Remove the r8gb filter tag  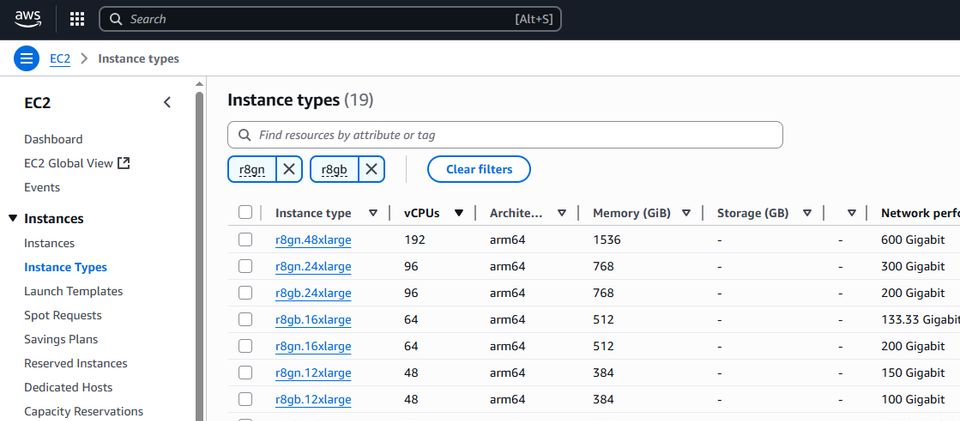click(371, 169)
